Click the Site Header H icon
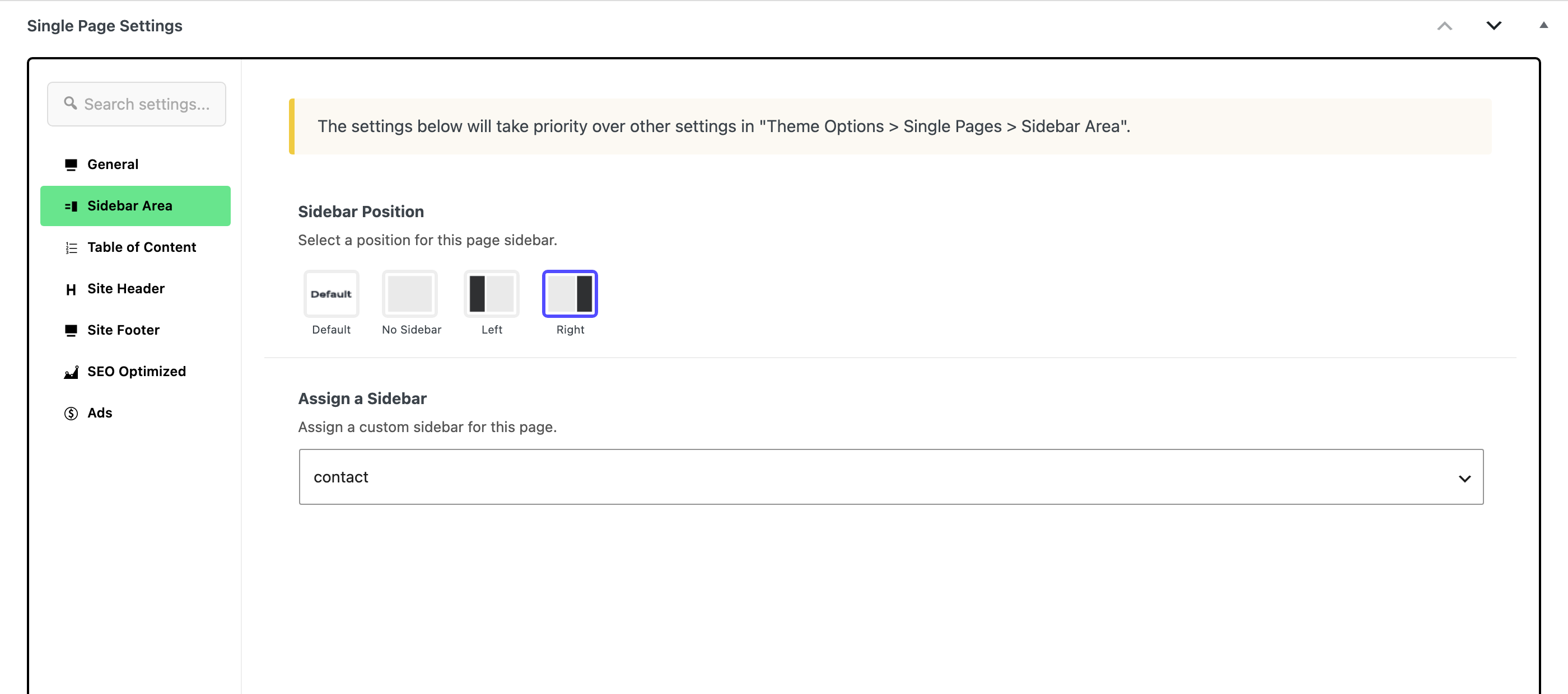The width and height of the screenshot is (1568, 694). 71,289
